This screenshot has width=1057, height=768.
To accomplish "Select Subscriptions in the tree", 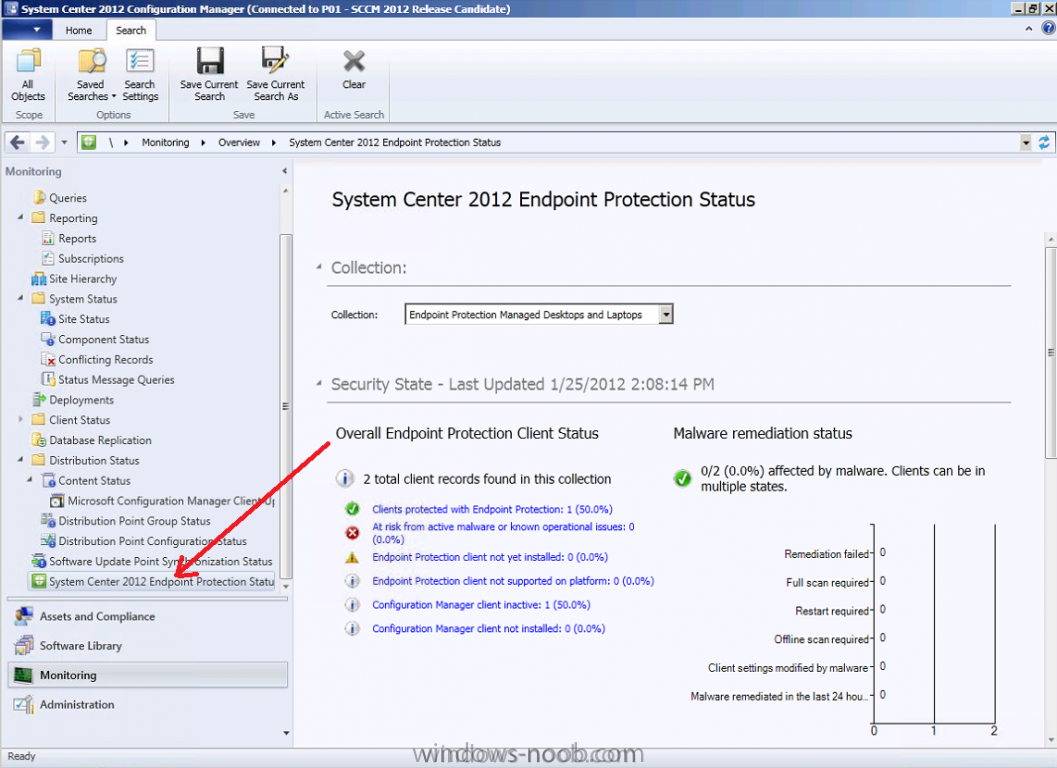I will tap(90, 258).
